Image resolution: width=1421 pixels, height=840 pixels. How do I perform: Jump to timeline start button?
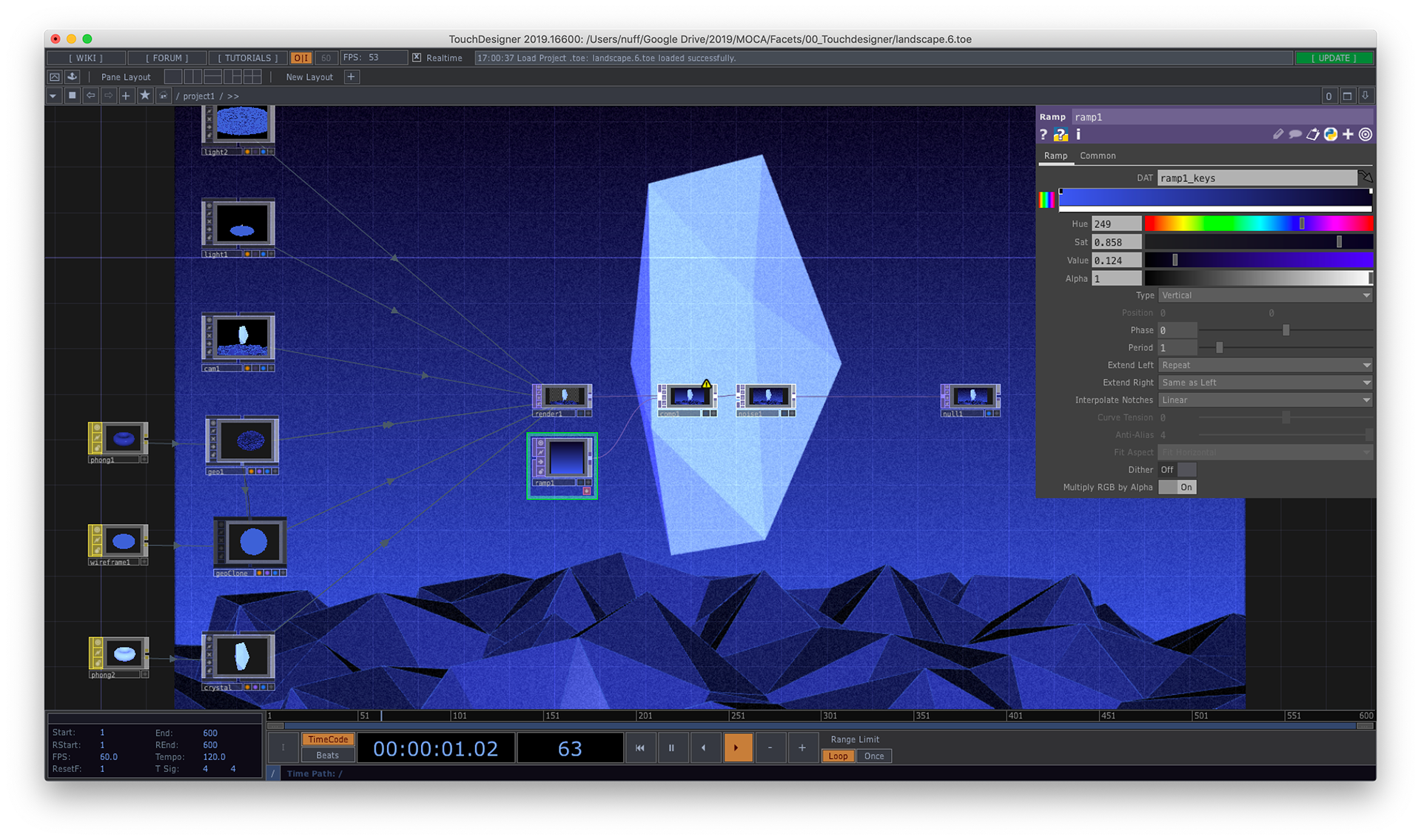639,748
